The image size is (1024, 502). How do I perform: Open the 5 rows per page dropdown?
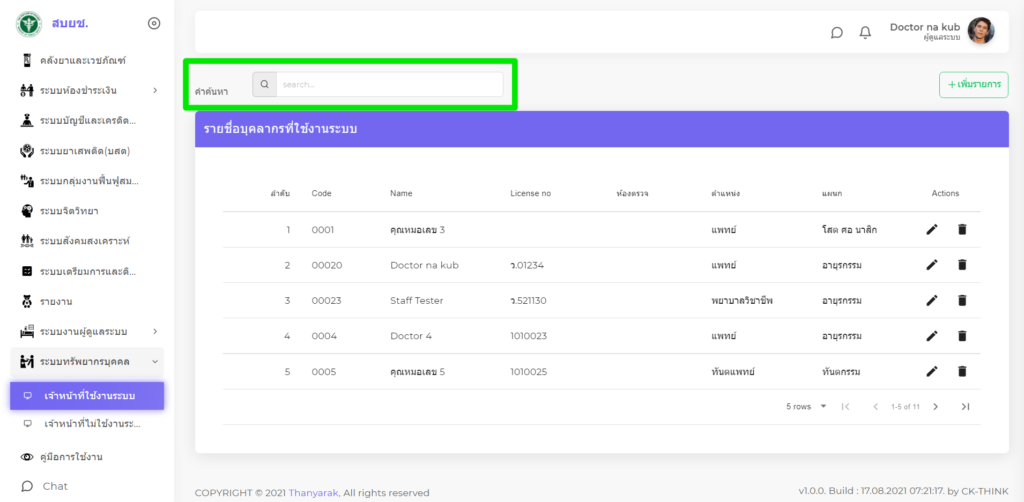tap(807, 407)
